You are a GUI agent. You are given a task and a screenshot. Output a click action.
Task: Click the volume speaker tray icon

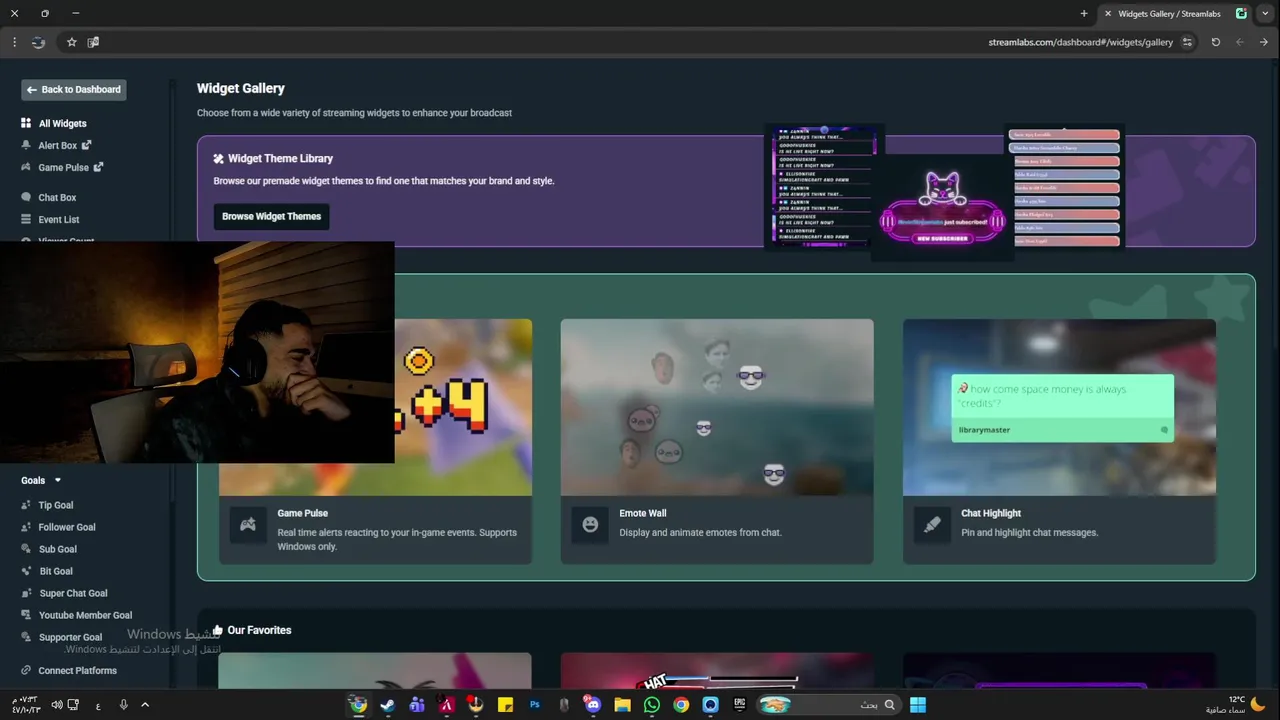(57, 705)
